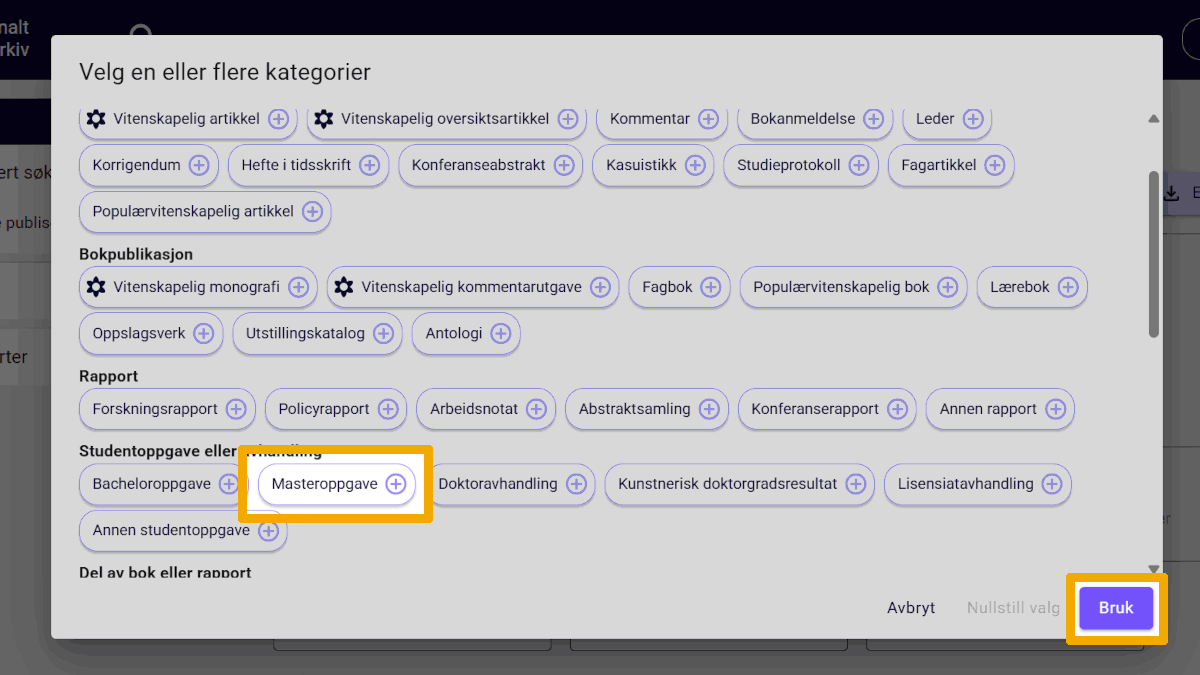Select the Abstraktsamling category chip

(646, 409)
